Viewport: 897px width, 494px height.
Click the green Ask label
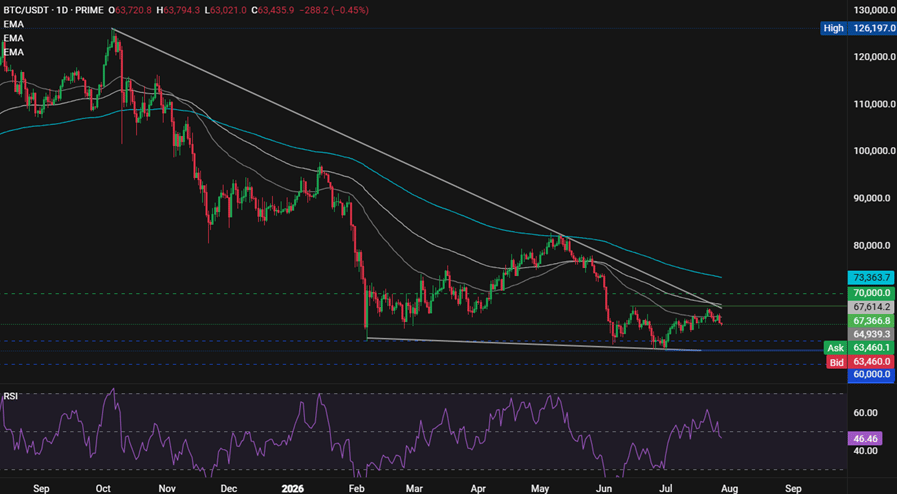point(835,348)
